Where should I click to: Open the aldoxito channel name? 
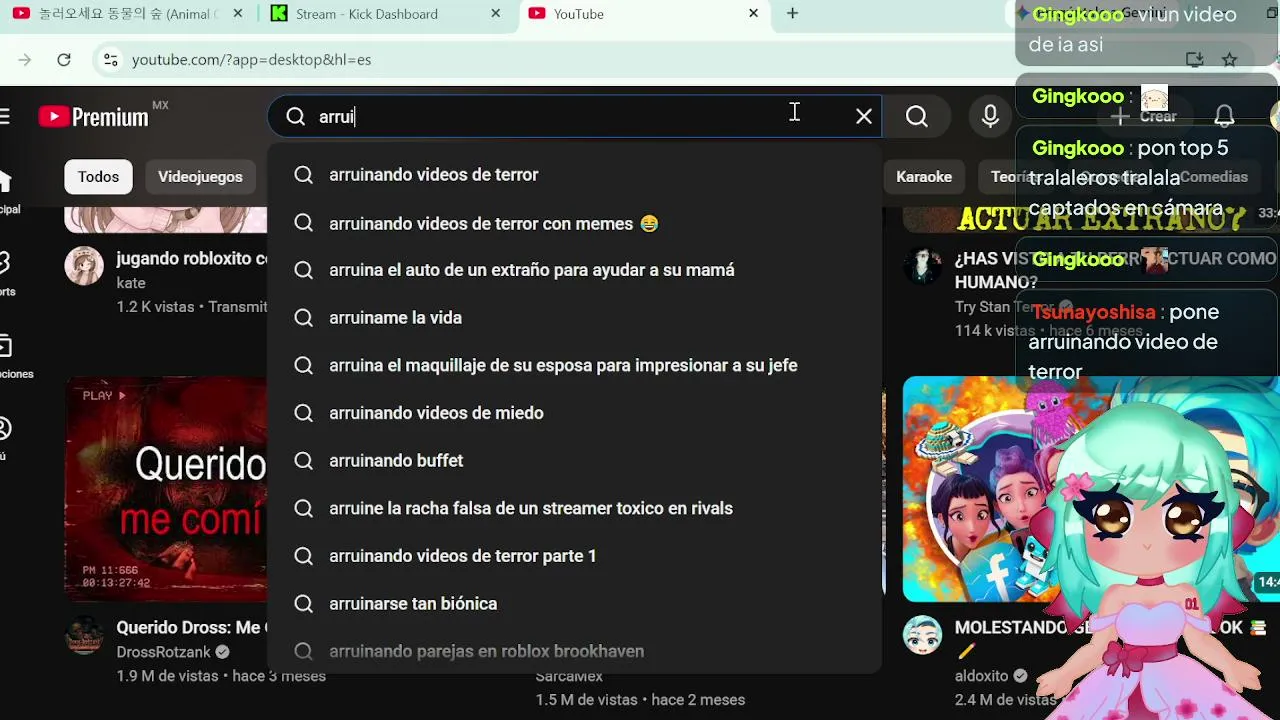(981, 676)
